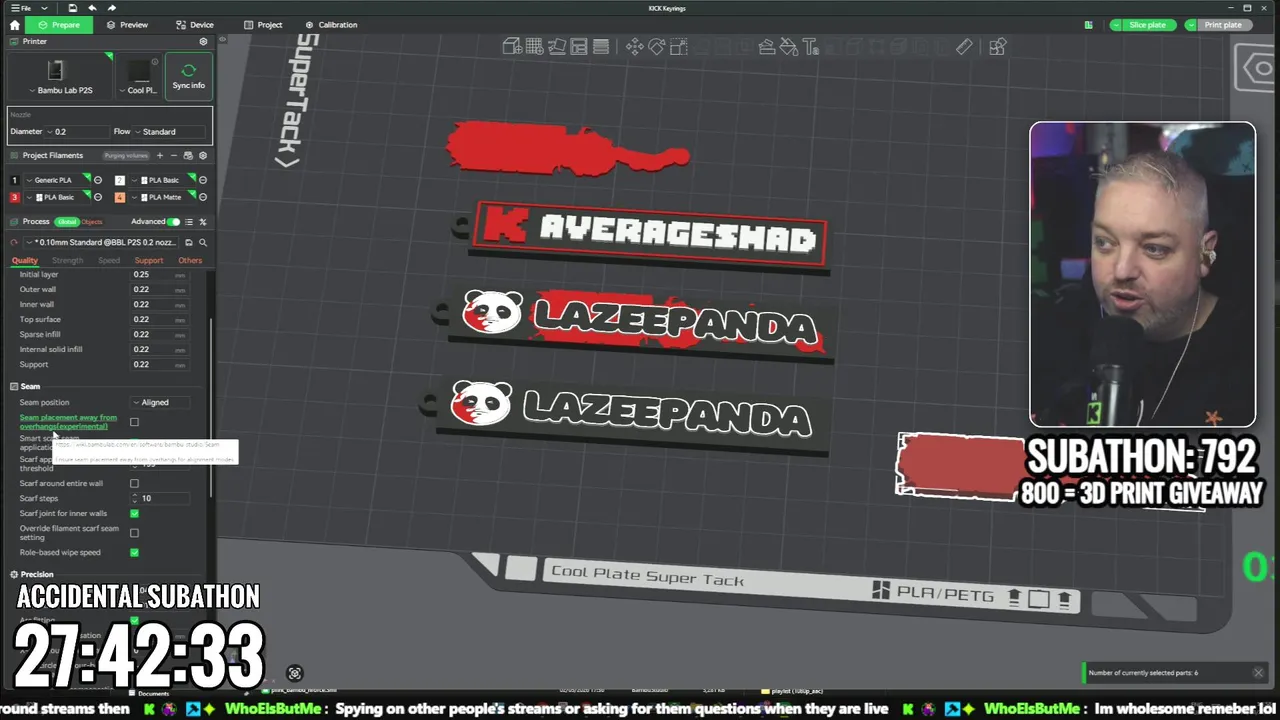
Task: Select the Lay on face tool
Action: 766,46
